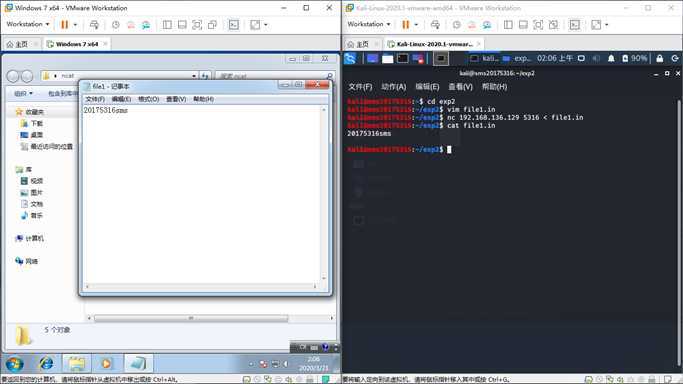Switch Windows 7 VMware to full screen mode
This screenshot has height=384, width=683.
coord(197,25)
